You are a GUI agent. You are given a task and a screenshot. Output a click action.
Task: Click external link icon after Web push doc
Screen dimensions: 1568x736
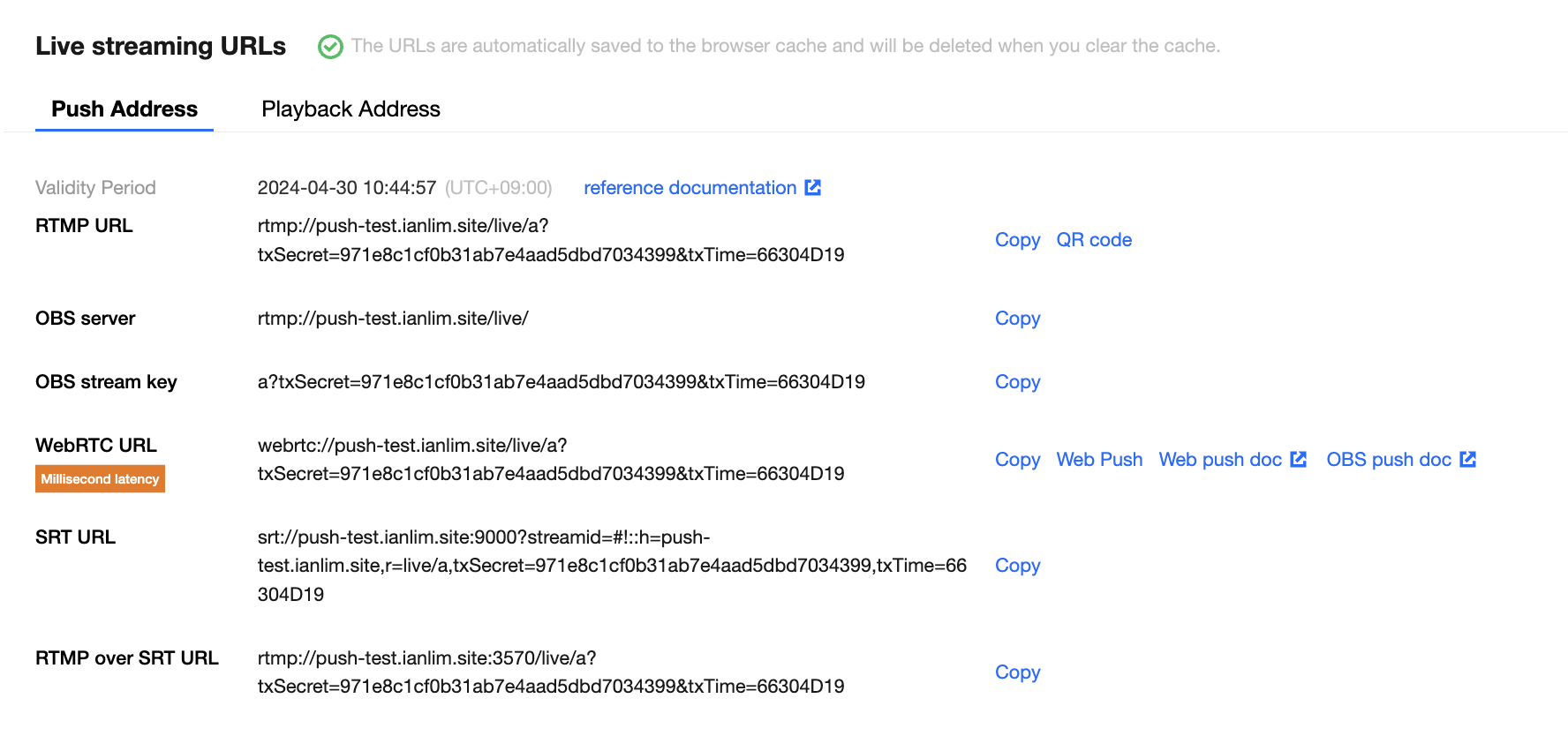tap(1299, 459)
